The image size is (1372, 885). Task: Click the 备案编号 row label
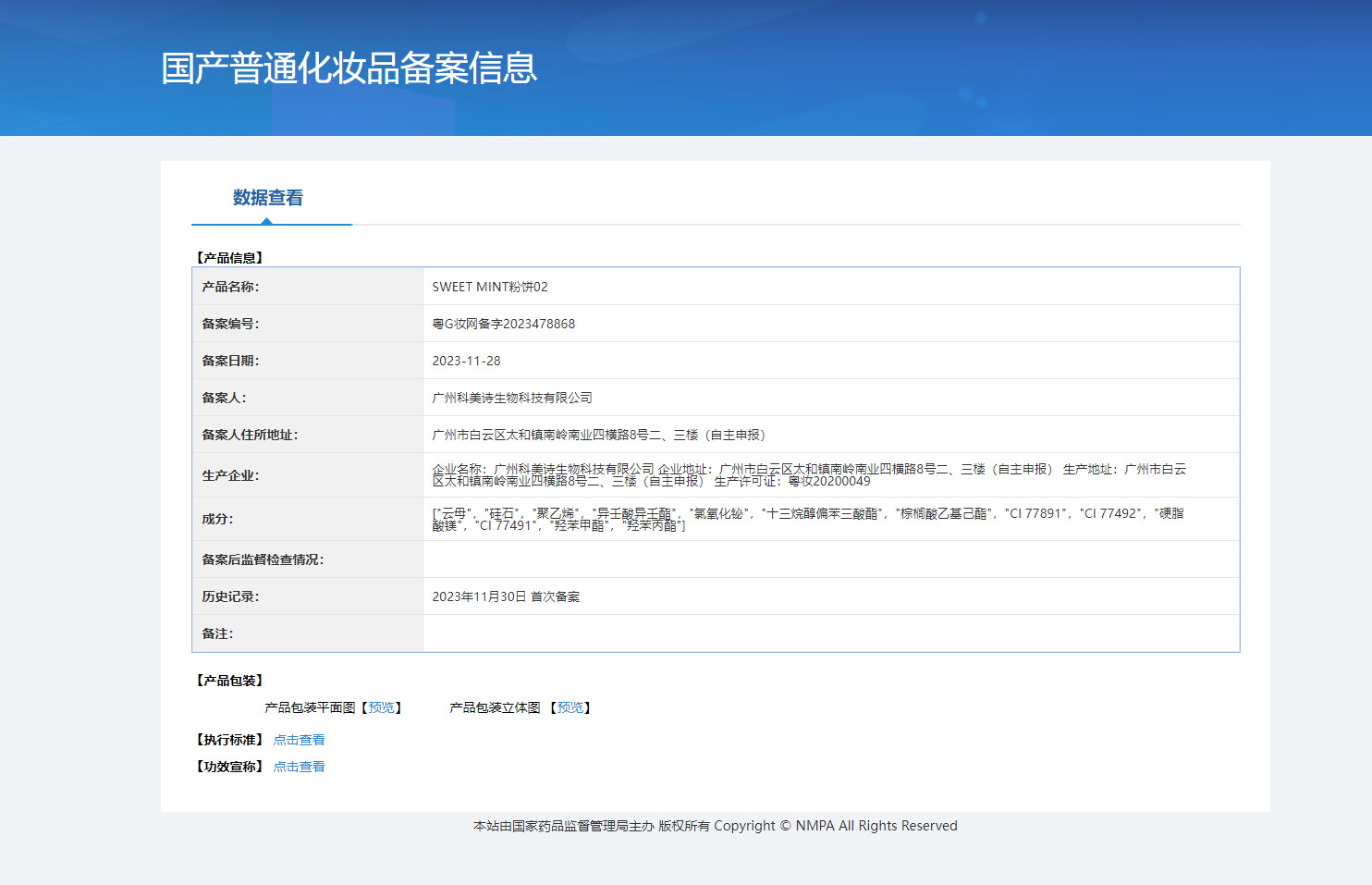[230, 324]
